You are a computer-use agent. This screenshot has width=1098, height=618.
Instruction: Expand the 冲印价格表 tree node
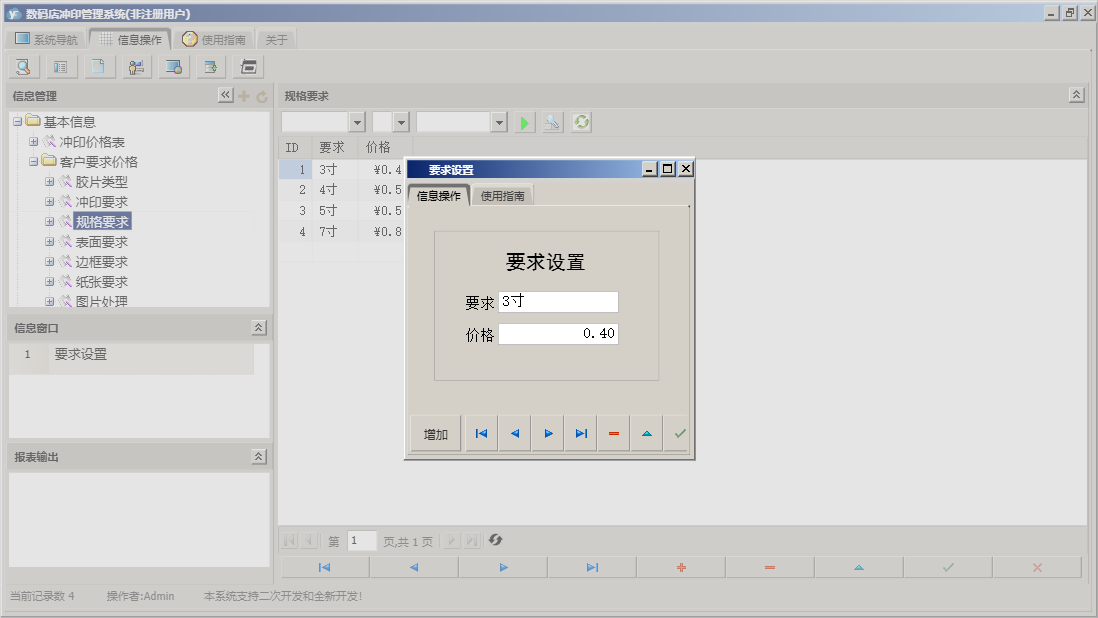coord(34,142)
